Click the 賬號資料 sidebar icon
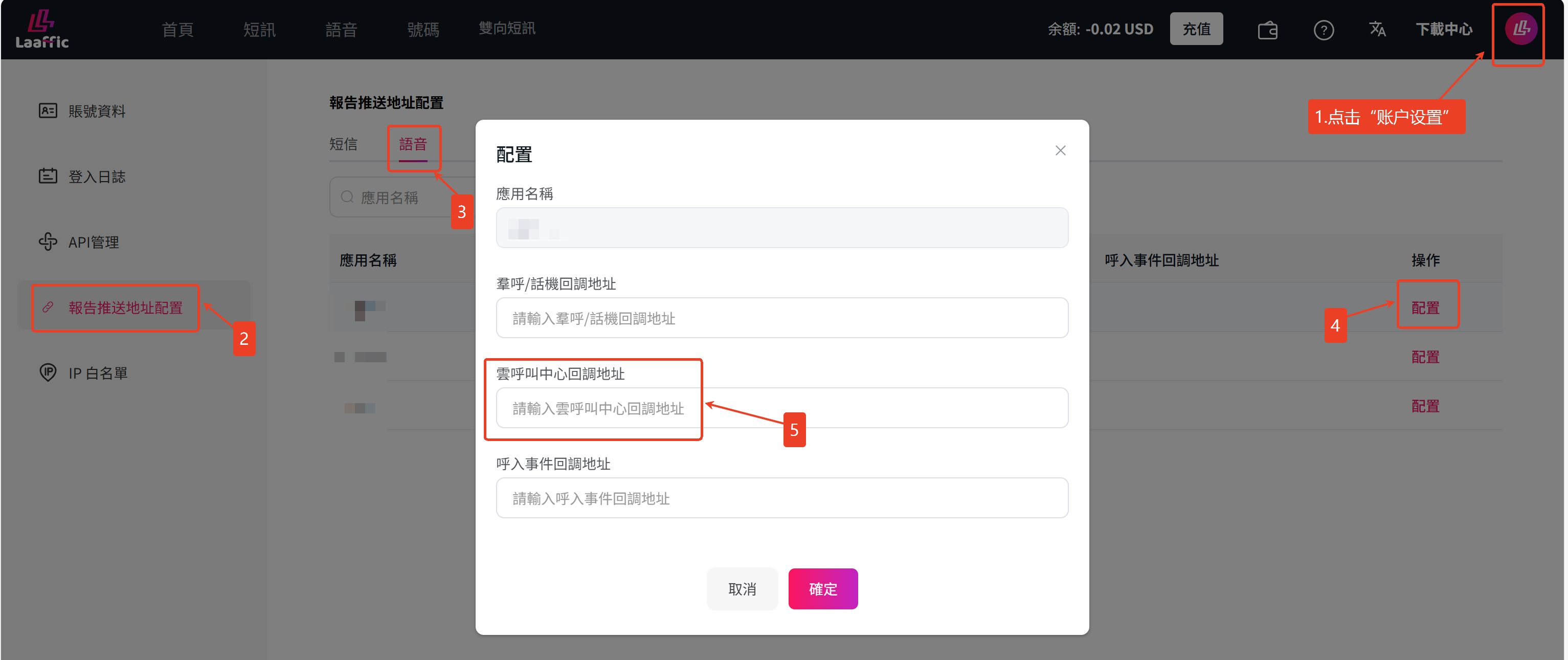 pyautogui.click(x=48, y=111)
